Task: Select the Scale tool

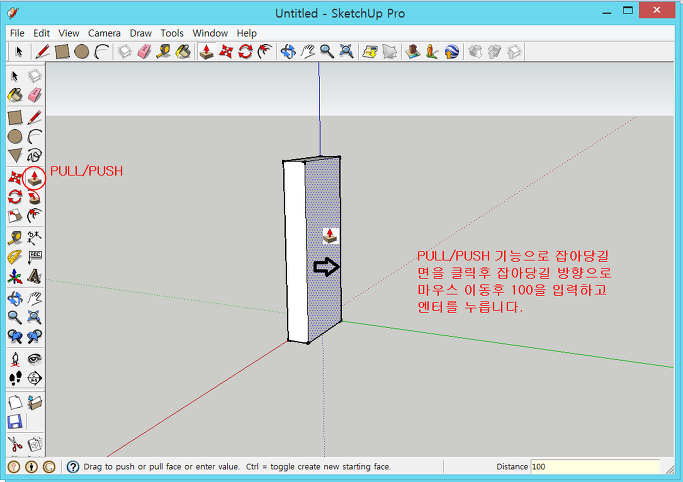Action: [x=15, y=216]
